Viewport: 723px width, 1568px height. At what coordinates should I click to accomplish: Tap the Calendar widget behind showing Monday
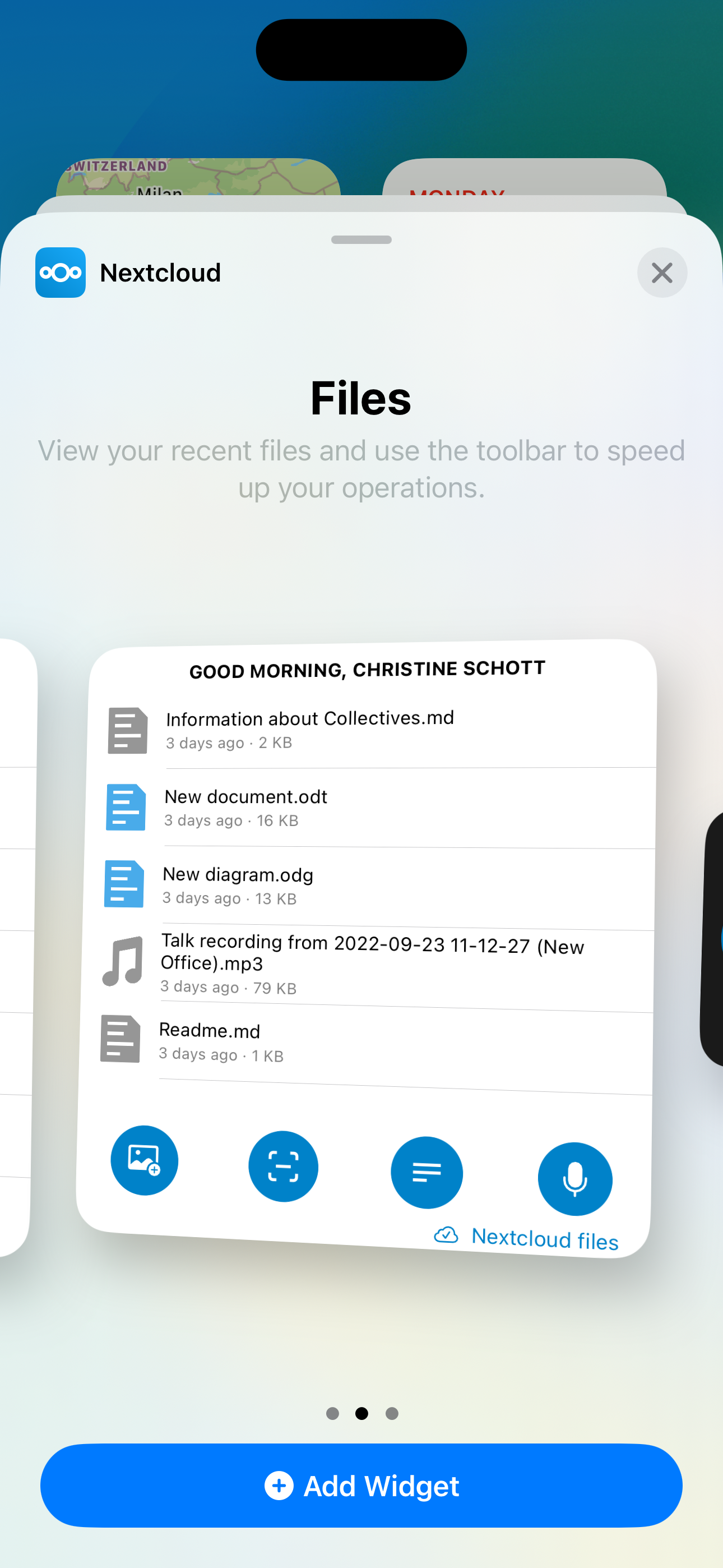pyautogui.click(x=525, y=177)
